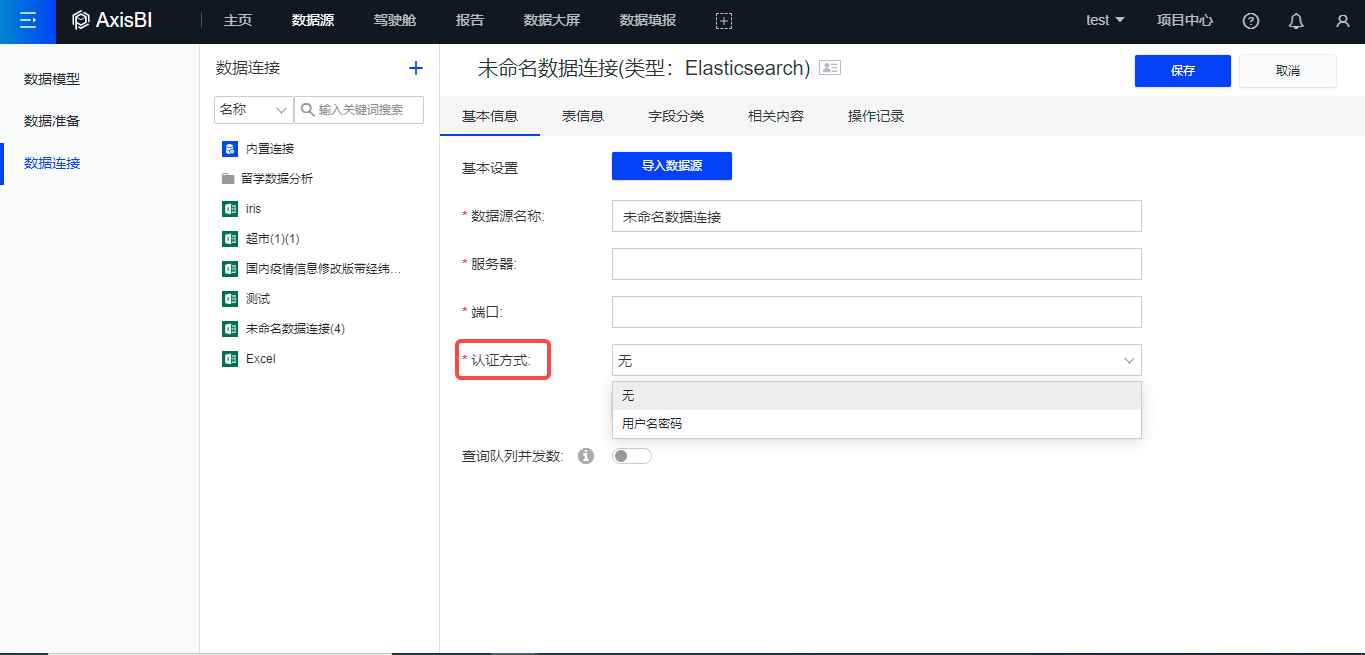Click the plus icon to add data connection
The height and width of the screenshot is (655, 1365).
[416, 68]
